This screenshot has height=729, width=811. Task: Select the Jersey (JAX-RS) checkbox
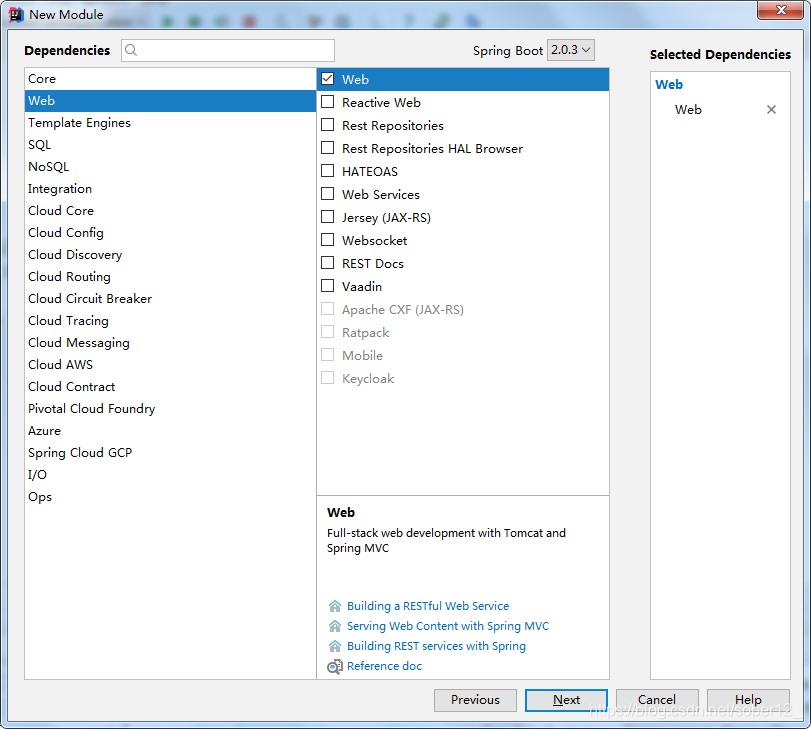click(x=327, y=217)
